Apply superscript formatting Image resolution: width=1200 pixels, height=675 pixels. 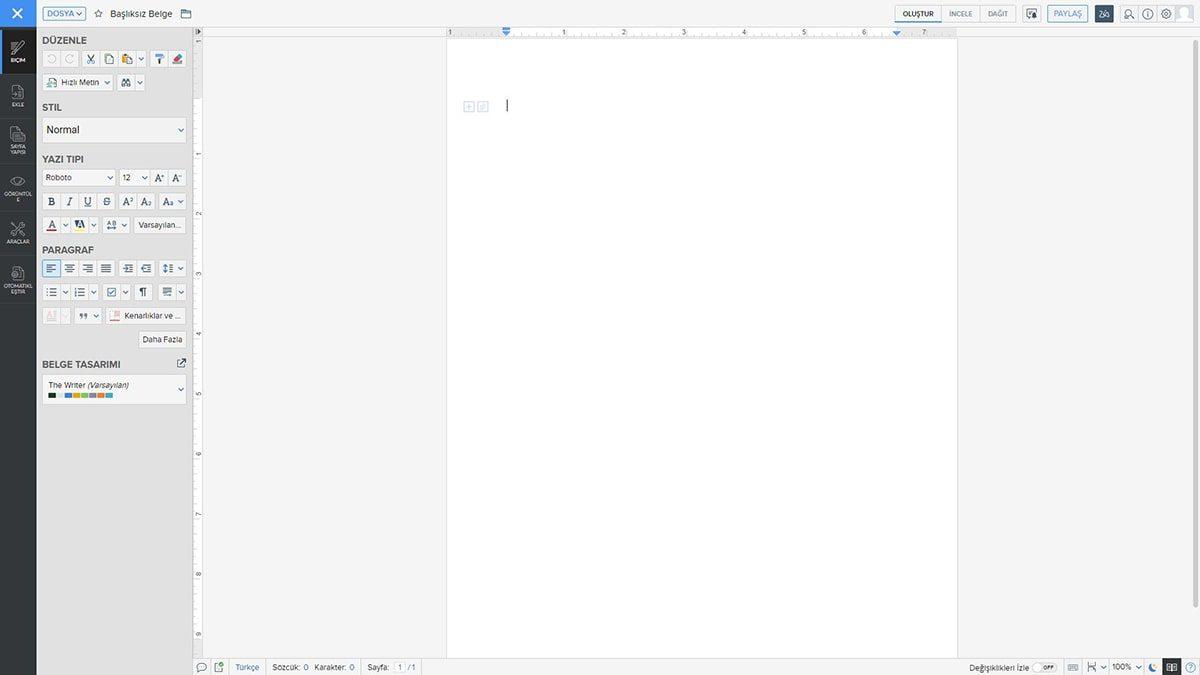pyautogui.click(x=127, y=200)
